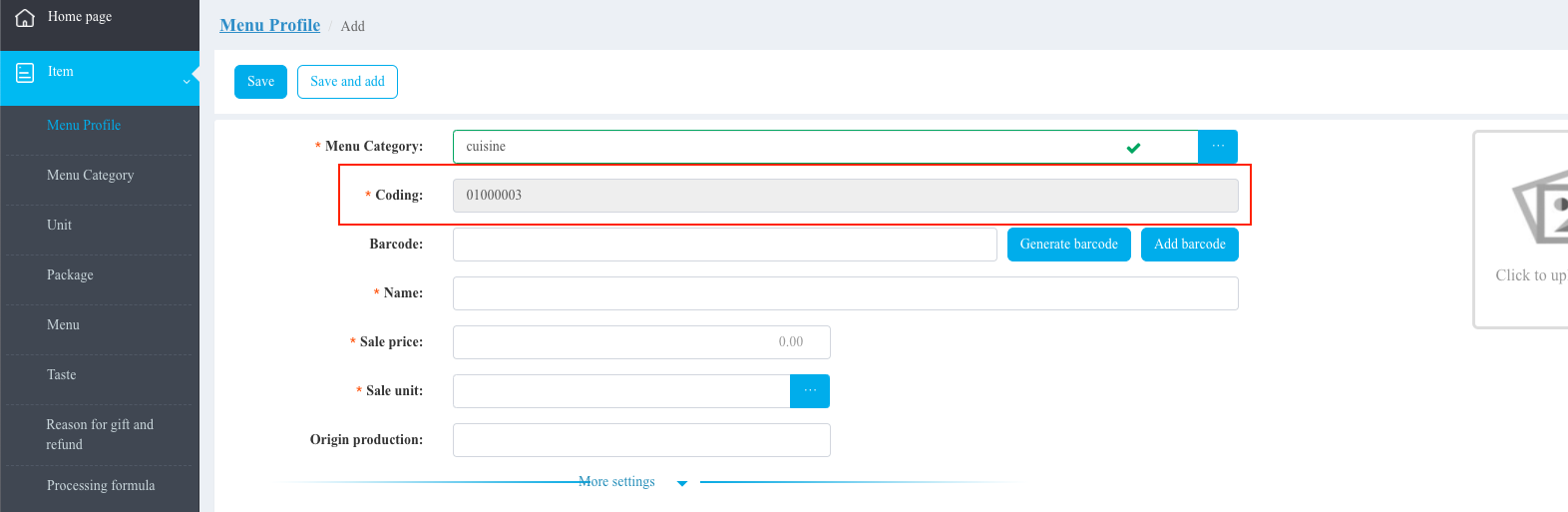This screenshot has width=1568, height=512.
Task: Click the Home page house icon
Action: tap(25, 17)
